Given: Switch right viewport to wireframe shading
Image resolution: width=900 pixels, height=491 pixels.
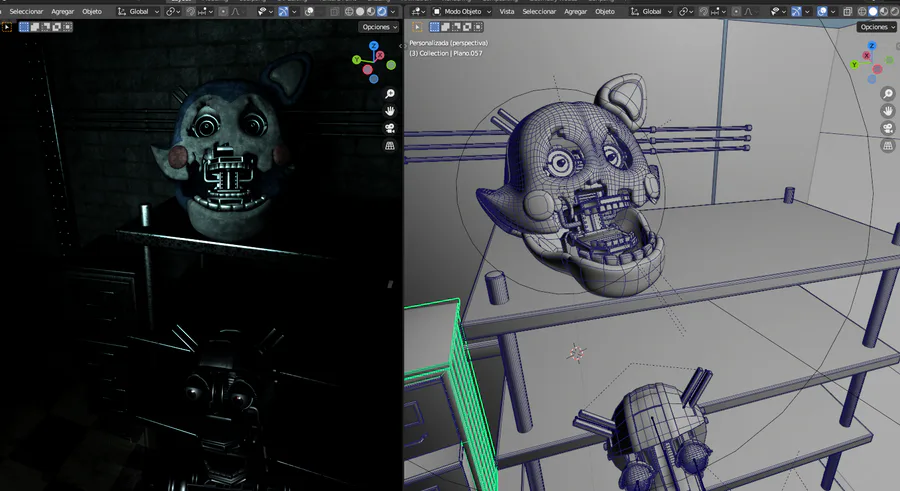Looking at the screenshot, I should (x=862, y=11).
